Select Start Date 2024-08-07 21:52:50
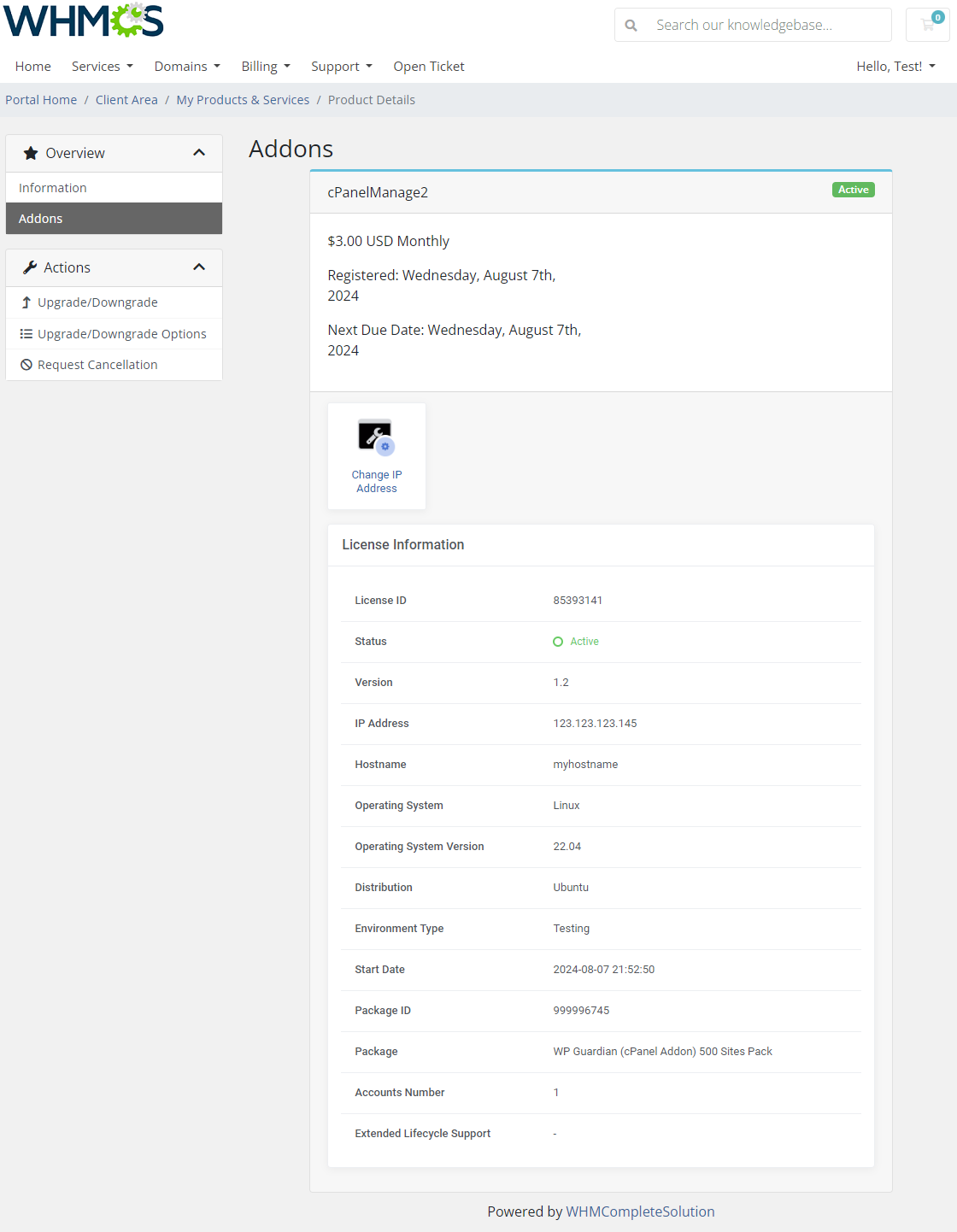Screen dimensions: 957x1232 (604, 970)
